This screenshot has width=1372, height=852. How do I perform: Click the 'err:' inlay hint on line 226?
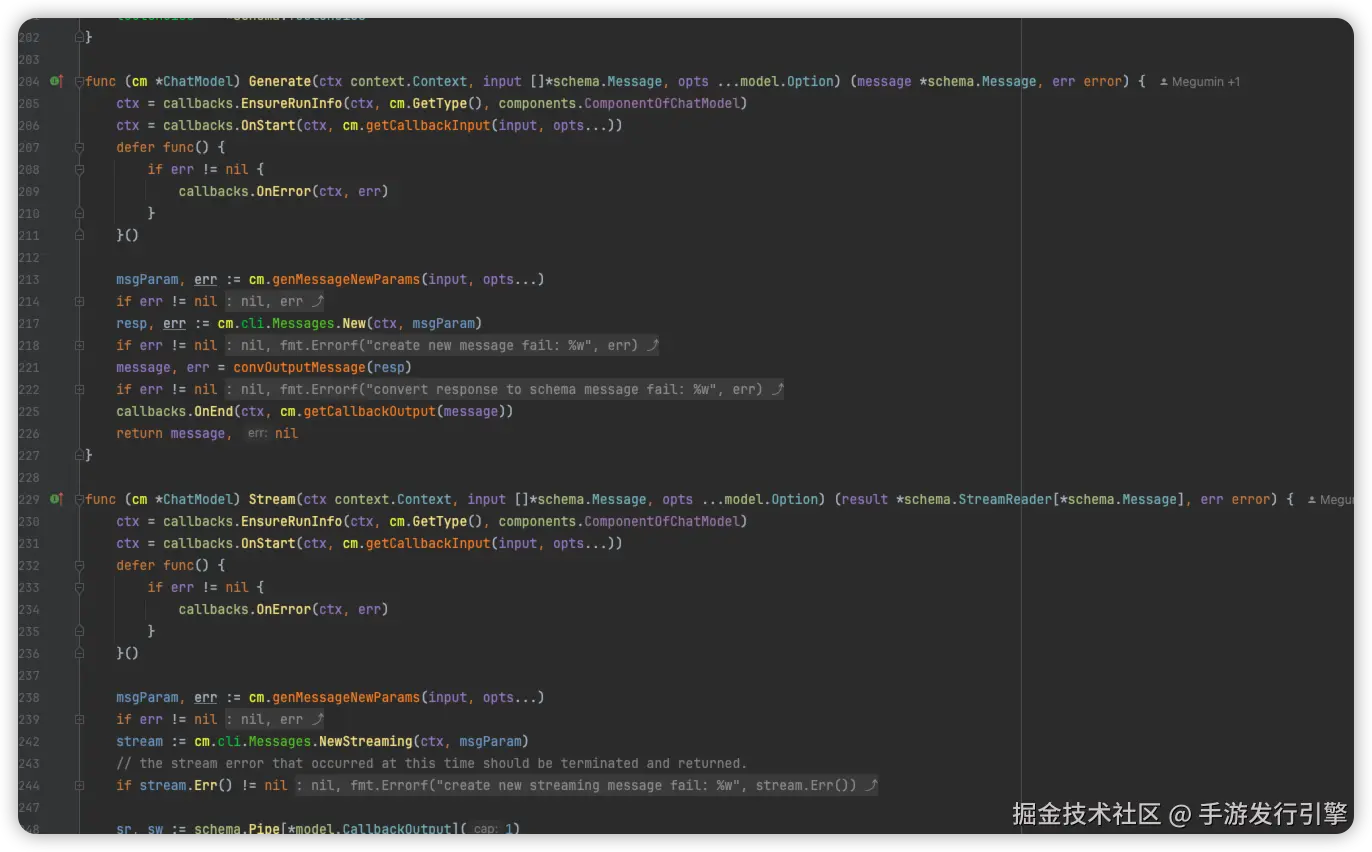click(x=258, y=433)
